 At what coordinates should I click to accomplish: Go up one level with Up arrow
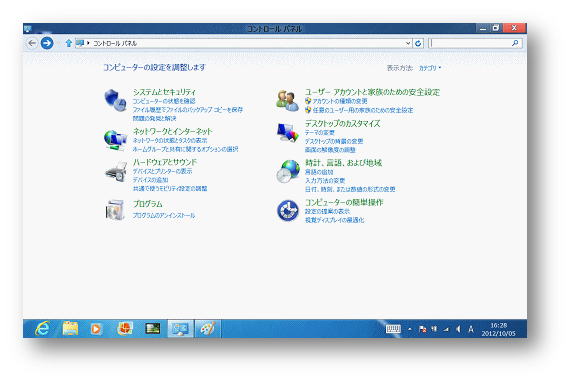point(68,43)
